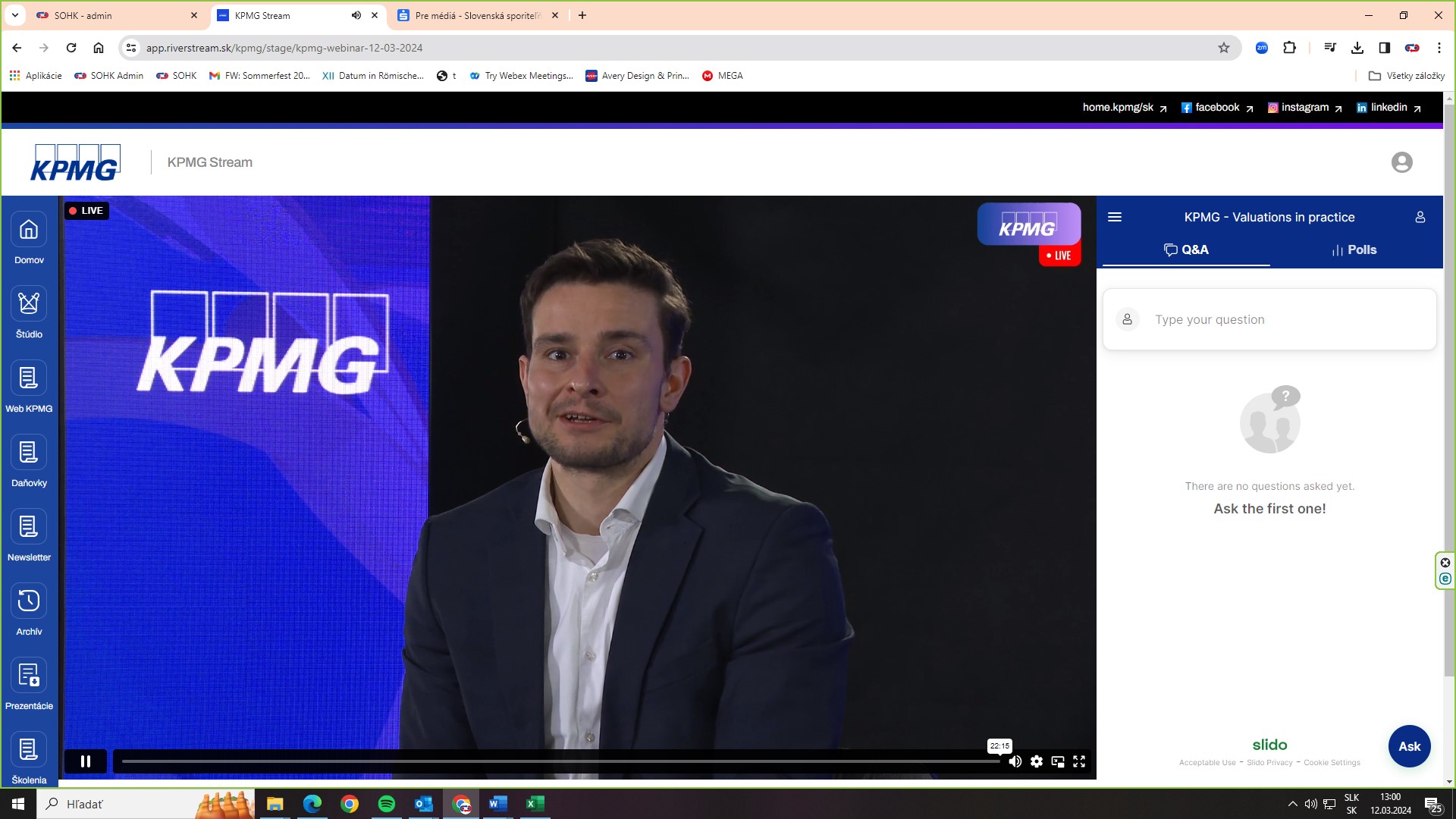
Task: Open the facebook link in header
Action: point(1217,108)
